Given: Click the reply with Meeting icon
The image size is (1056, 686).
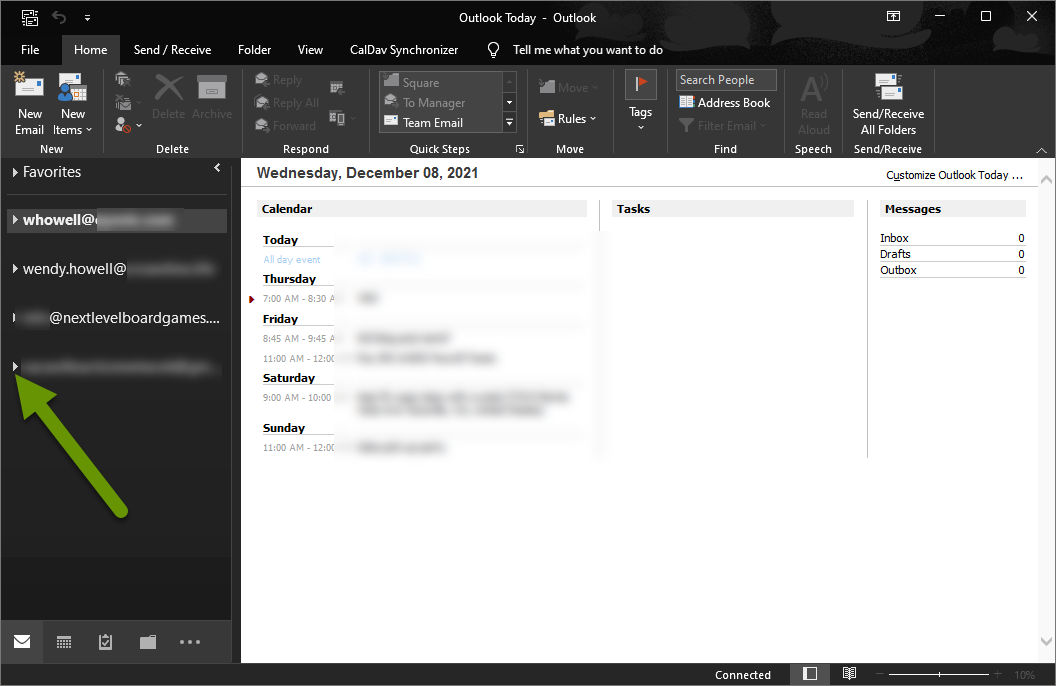Looking at the screenshot, I should click(x=337, y=88).
